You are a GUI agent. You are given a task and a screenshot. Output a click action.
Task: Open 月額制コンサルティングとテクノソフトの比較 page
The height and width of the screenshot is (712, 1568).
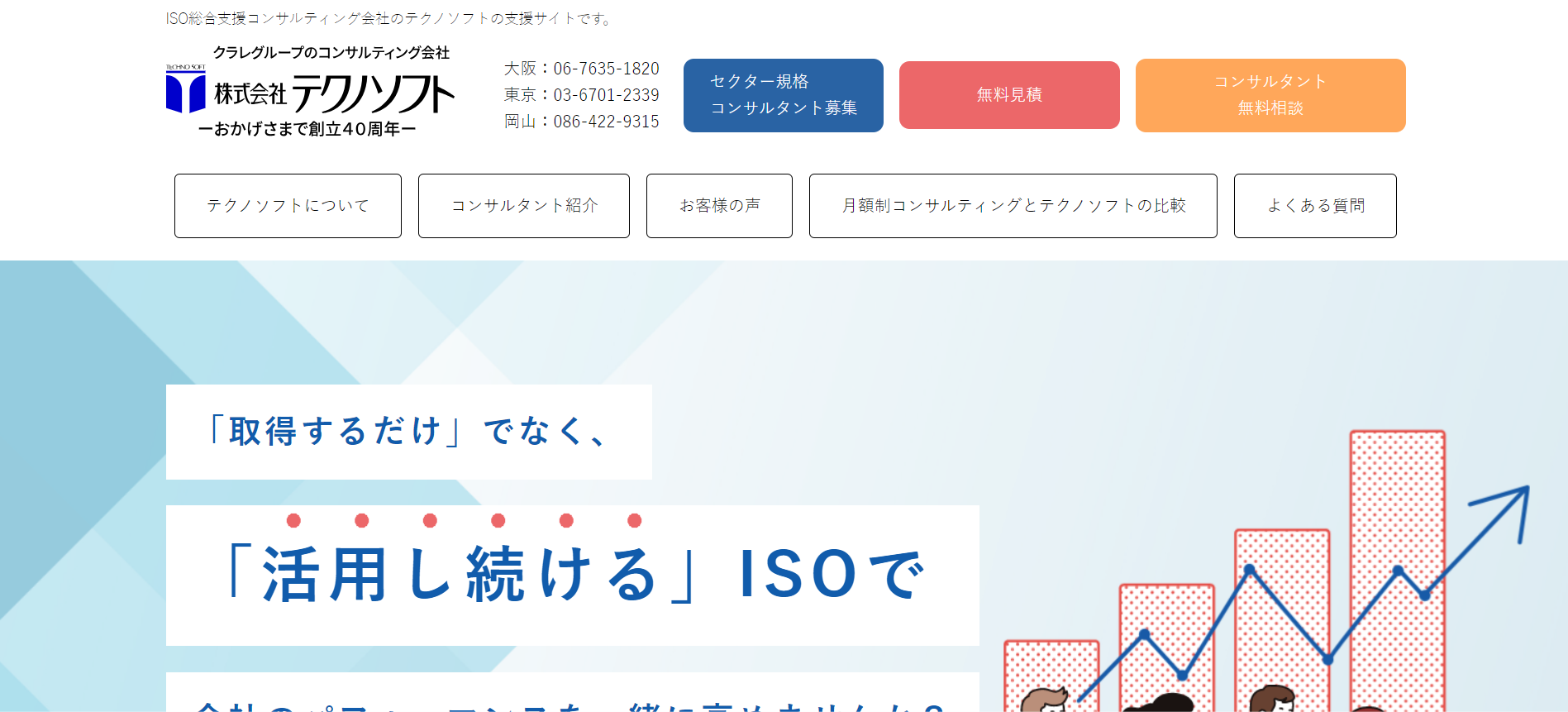1013,206
